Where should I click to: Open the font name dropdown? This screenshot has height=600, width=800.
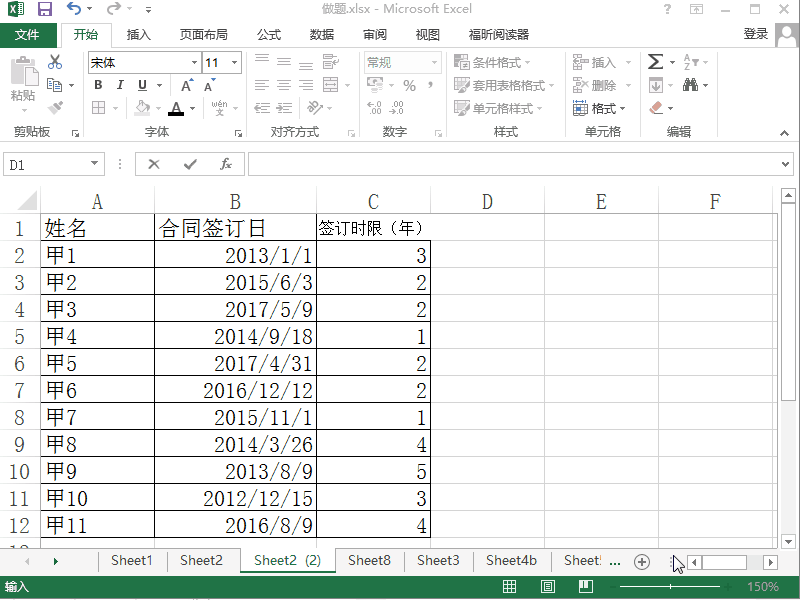tap(196, 61)
